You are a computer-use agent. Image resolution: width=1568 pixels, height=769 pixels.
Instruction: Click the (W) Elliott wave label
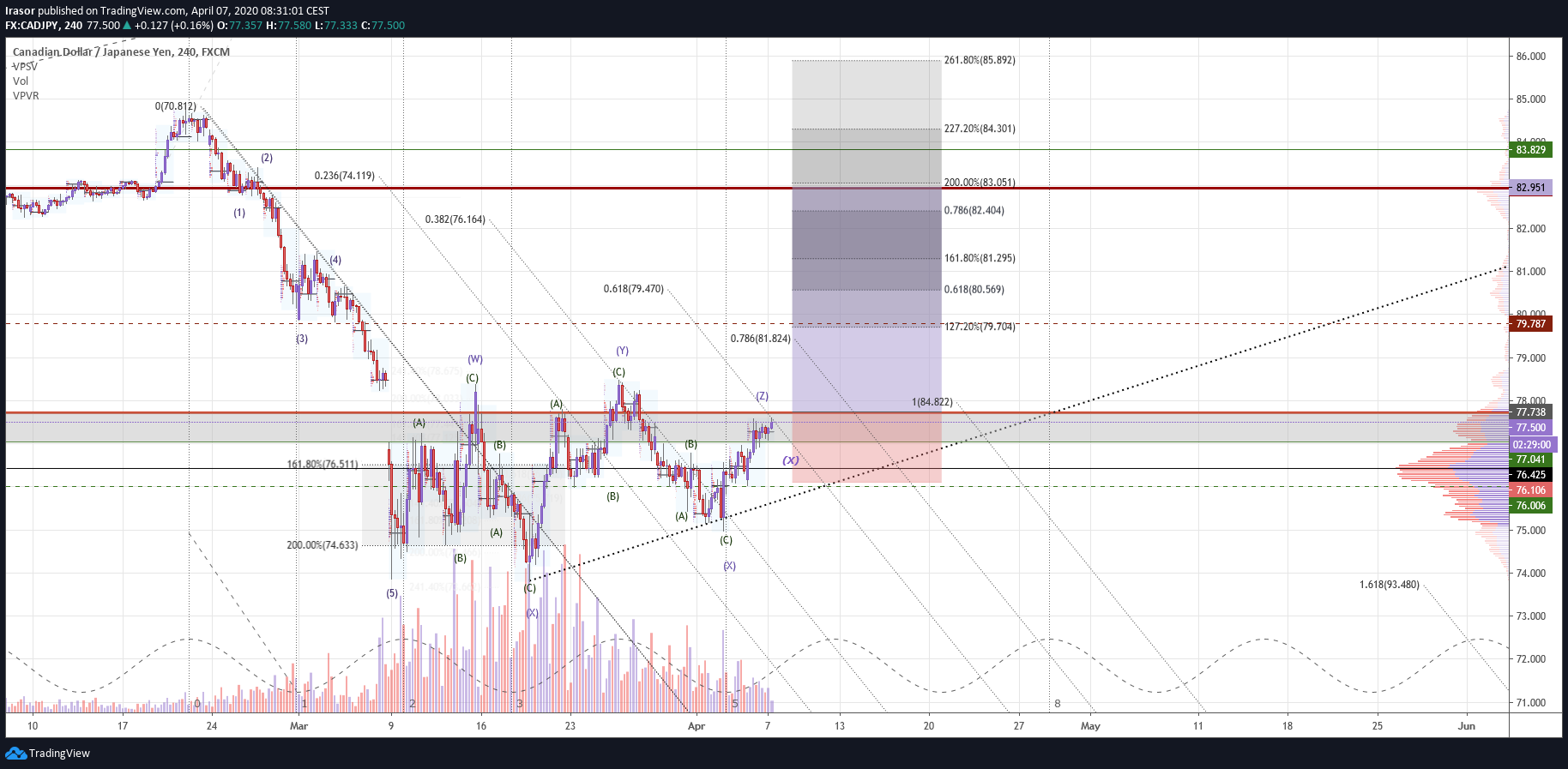coord(475,360)
